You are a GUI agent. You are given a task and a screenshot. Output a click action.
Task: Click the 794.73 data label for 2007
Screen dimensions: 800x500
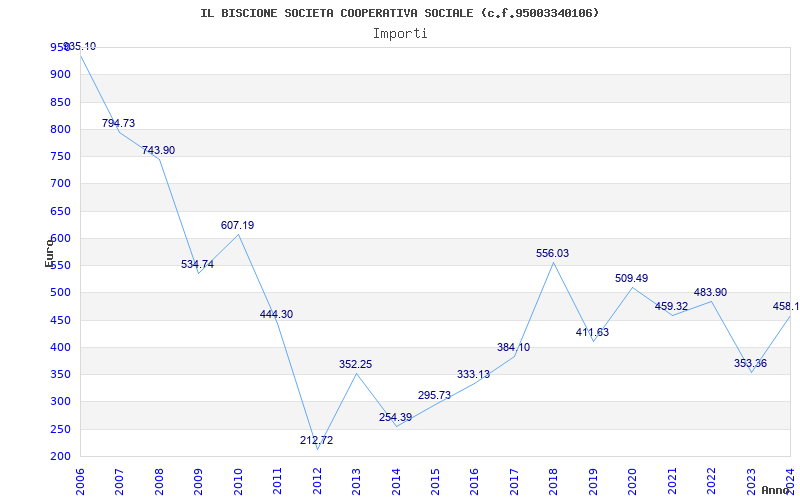coord(118,123)
